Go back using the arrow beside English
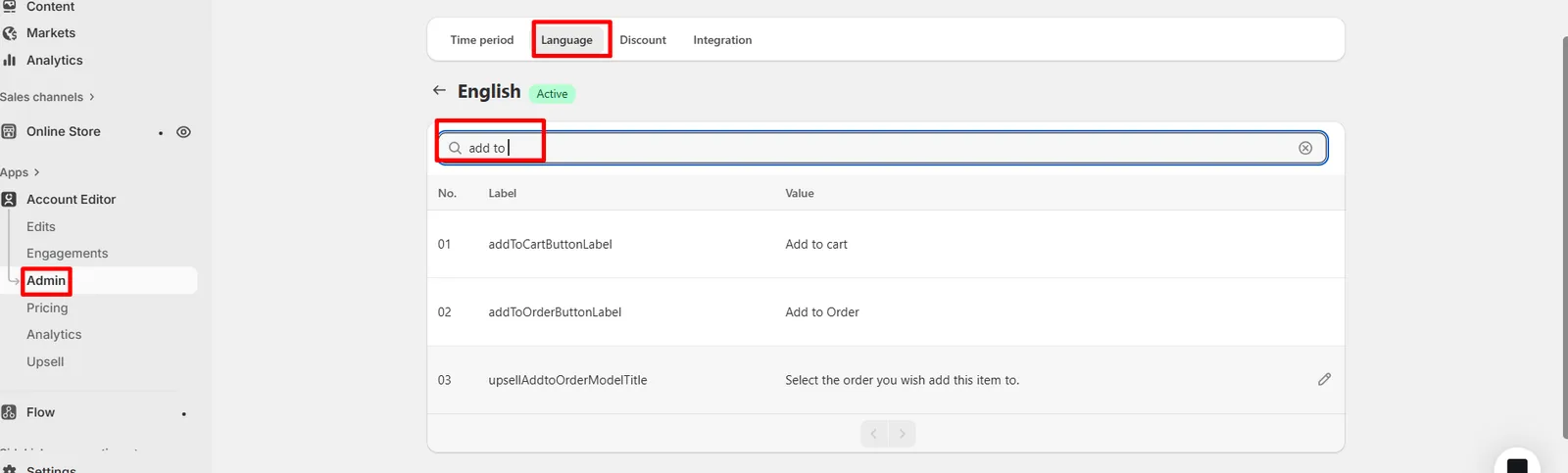Viewport: 1568px width, 473px height. click(439, 90)
